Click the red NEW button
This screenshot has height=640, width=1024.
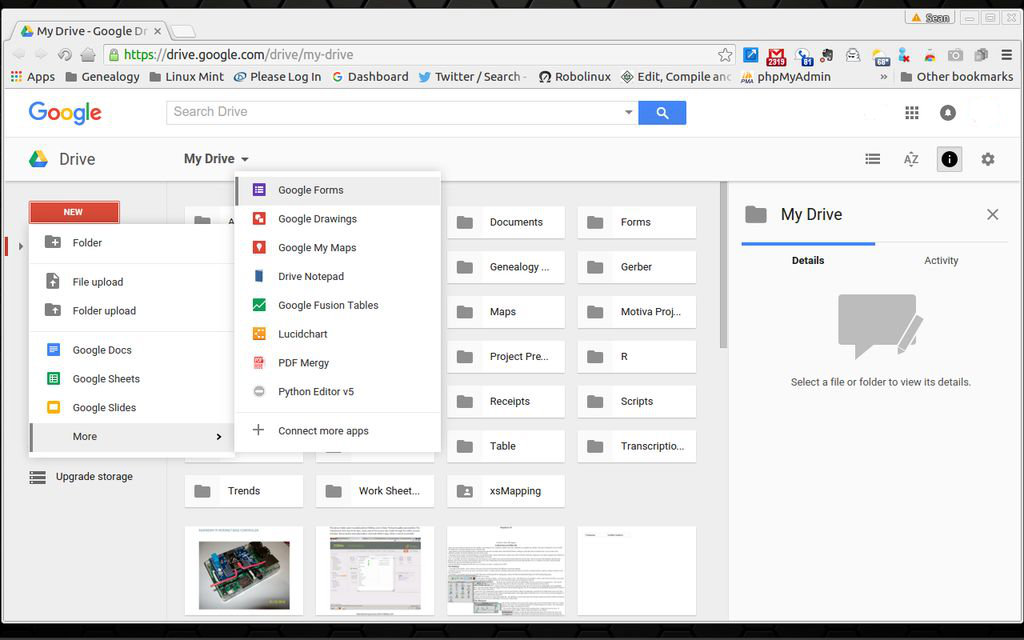(x=74, y=212)
